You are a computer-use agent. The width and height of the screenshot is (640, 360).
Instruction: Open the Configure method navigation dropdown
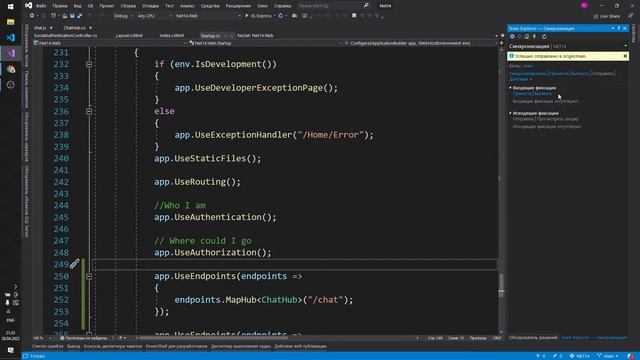coord(420,43)
